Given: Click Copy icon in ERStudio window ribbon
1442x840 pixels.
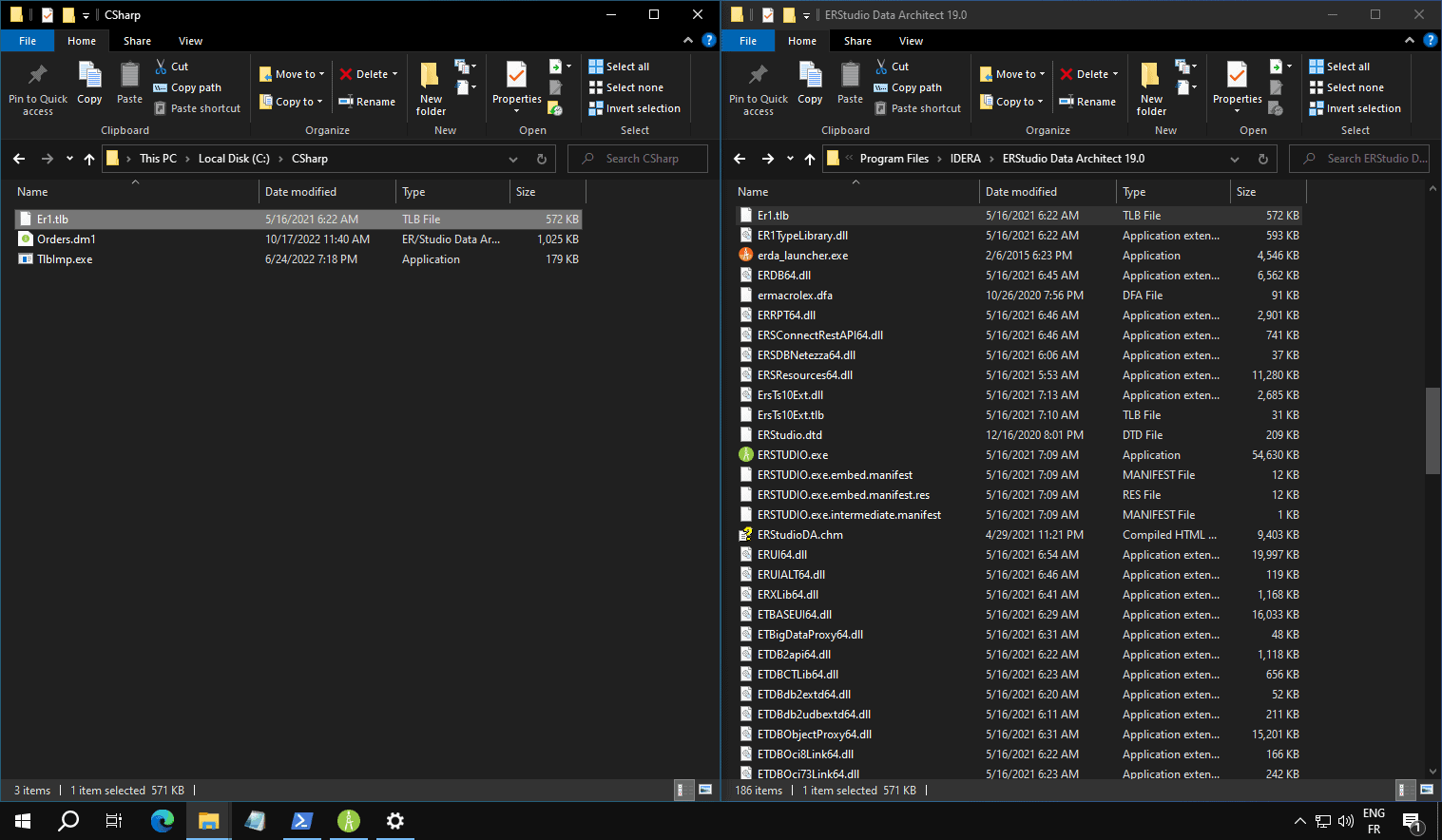Looking at the screenshot, I should [x=810, y=83].
